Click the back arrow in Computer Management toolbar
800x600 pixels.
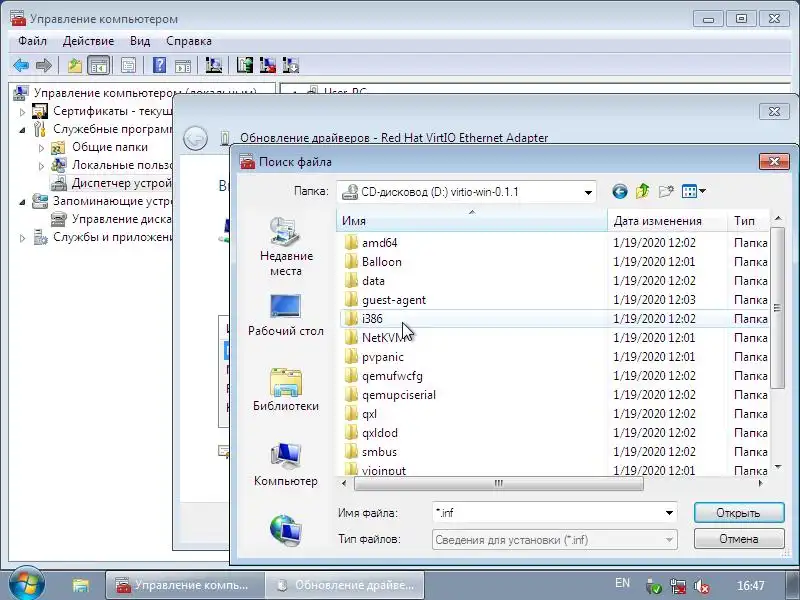[x=21, y=65]
